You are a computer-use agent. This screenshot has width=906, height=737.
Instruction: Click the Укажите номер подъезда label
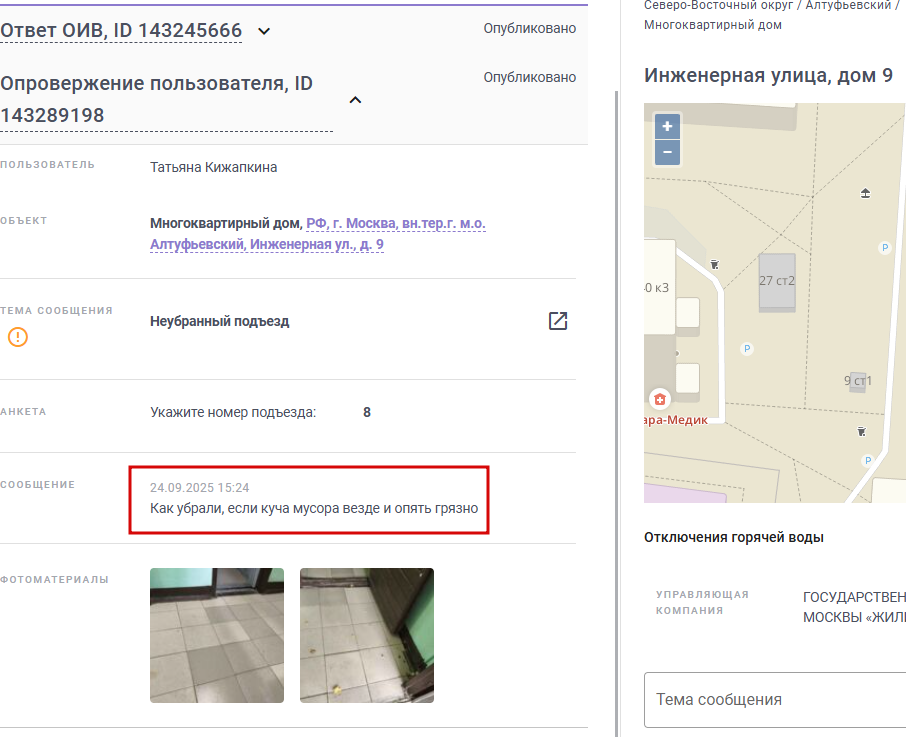[233, 412]
